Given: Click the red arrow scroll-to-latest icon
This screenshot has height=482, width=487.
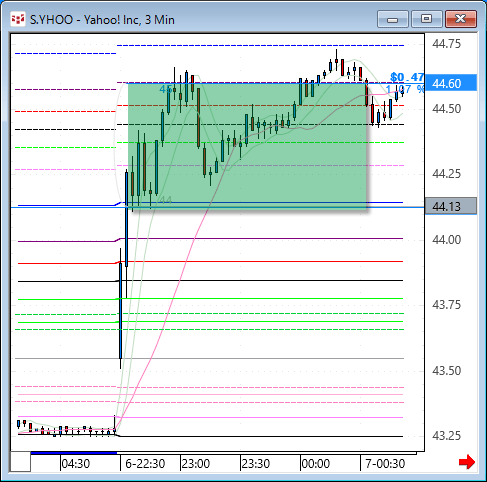Looking at the screenshot, I should 467,462.
